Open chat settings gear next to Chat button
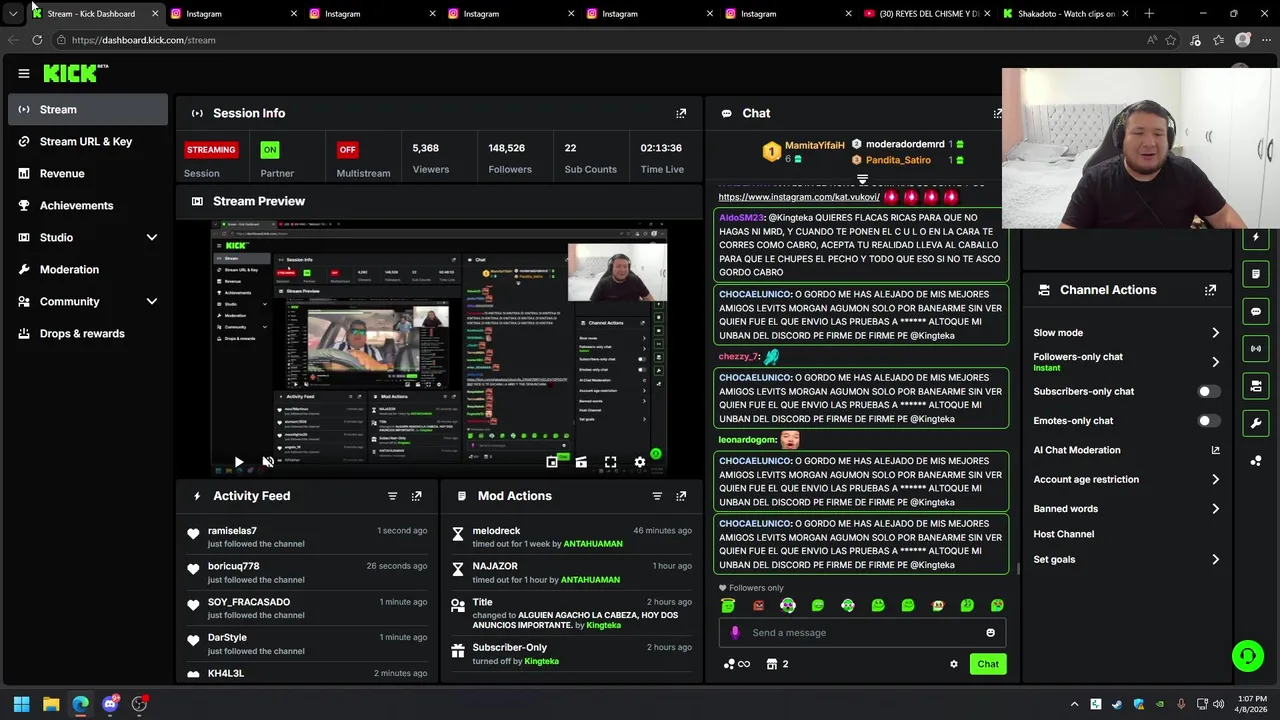The width and height of the screenshot is (1280, 720). point(954,664)
